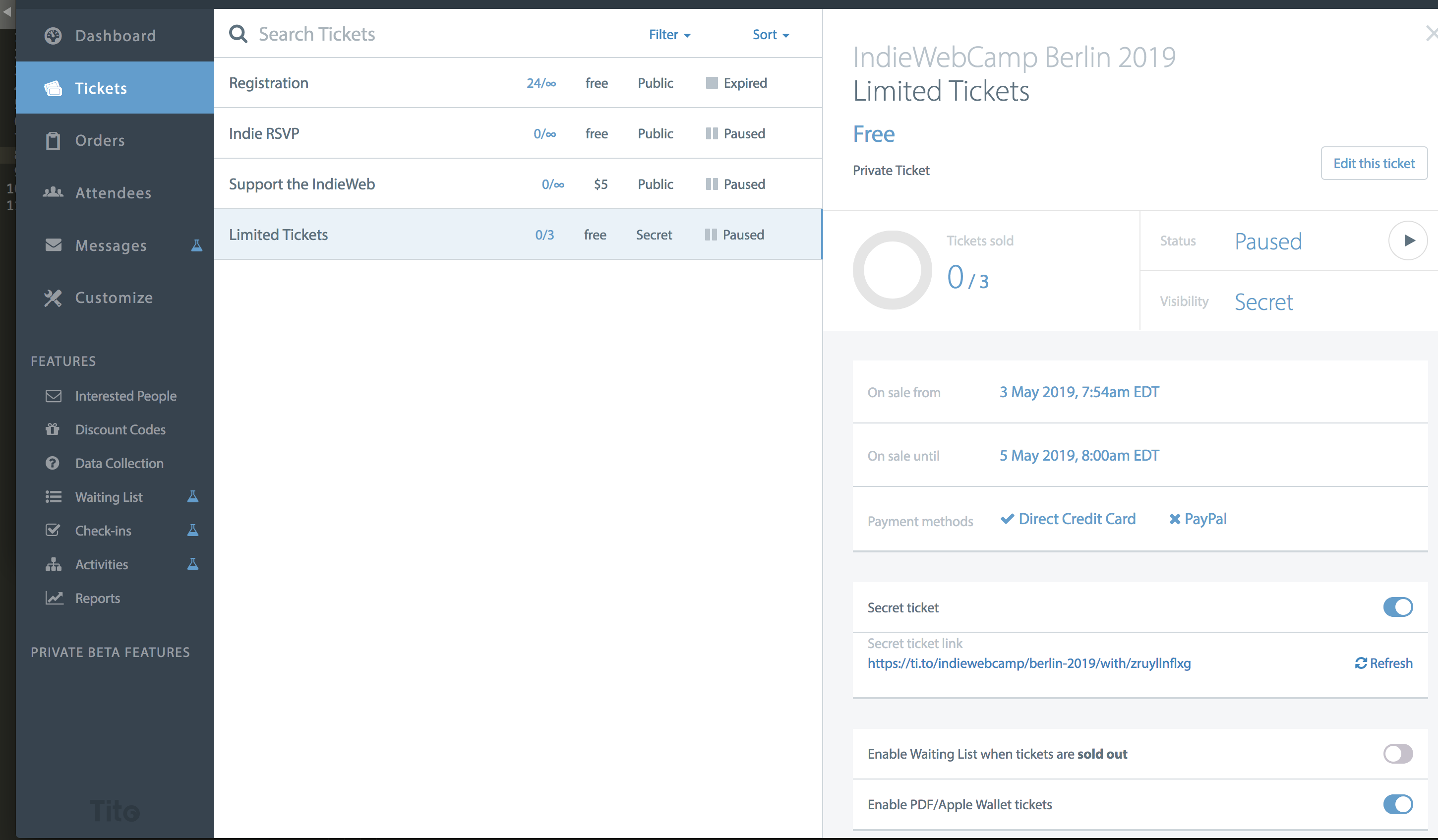Click the $5 price for Support the IndieWeb
This screenshot has height=840, width=1438.
tap(600, 184)
